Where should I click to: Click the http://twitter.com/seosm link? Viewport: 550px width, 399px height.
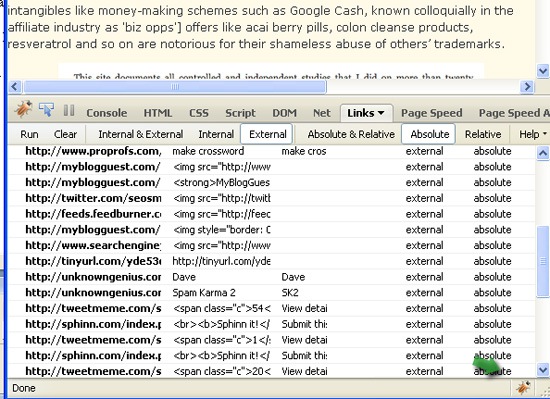coord(93,198)
